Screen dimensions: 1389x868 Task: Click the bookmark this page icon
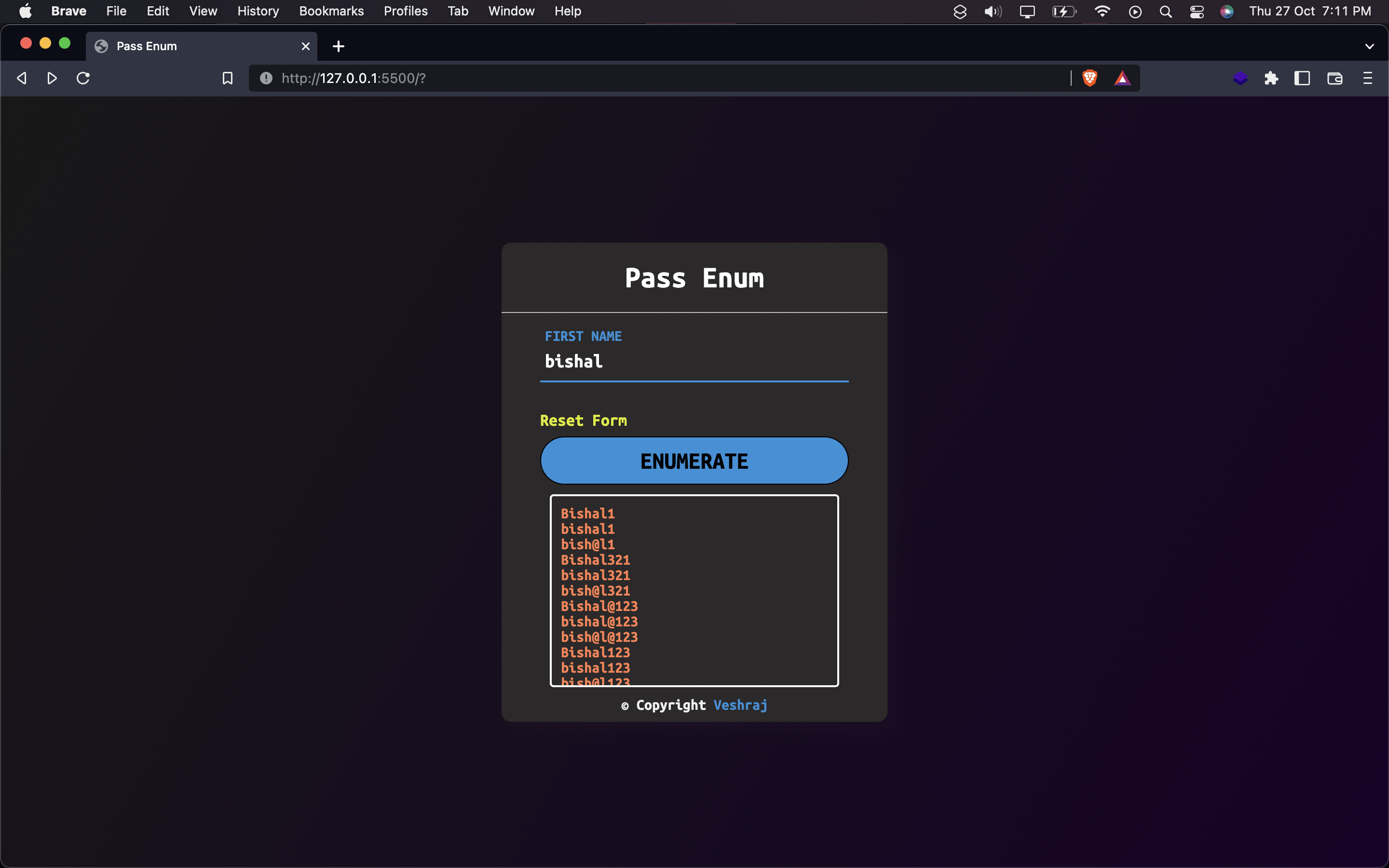(227, 78)
